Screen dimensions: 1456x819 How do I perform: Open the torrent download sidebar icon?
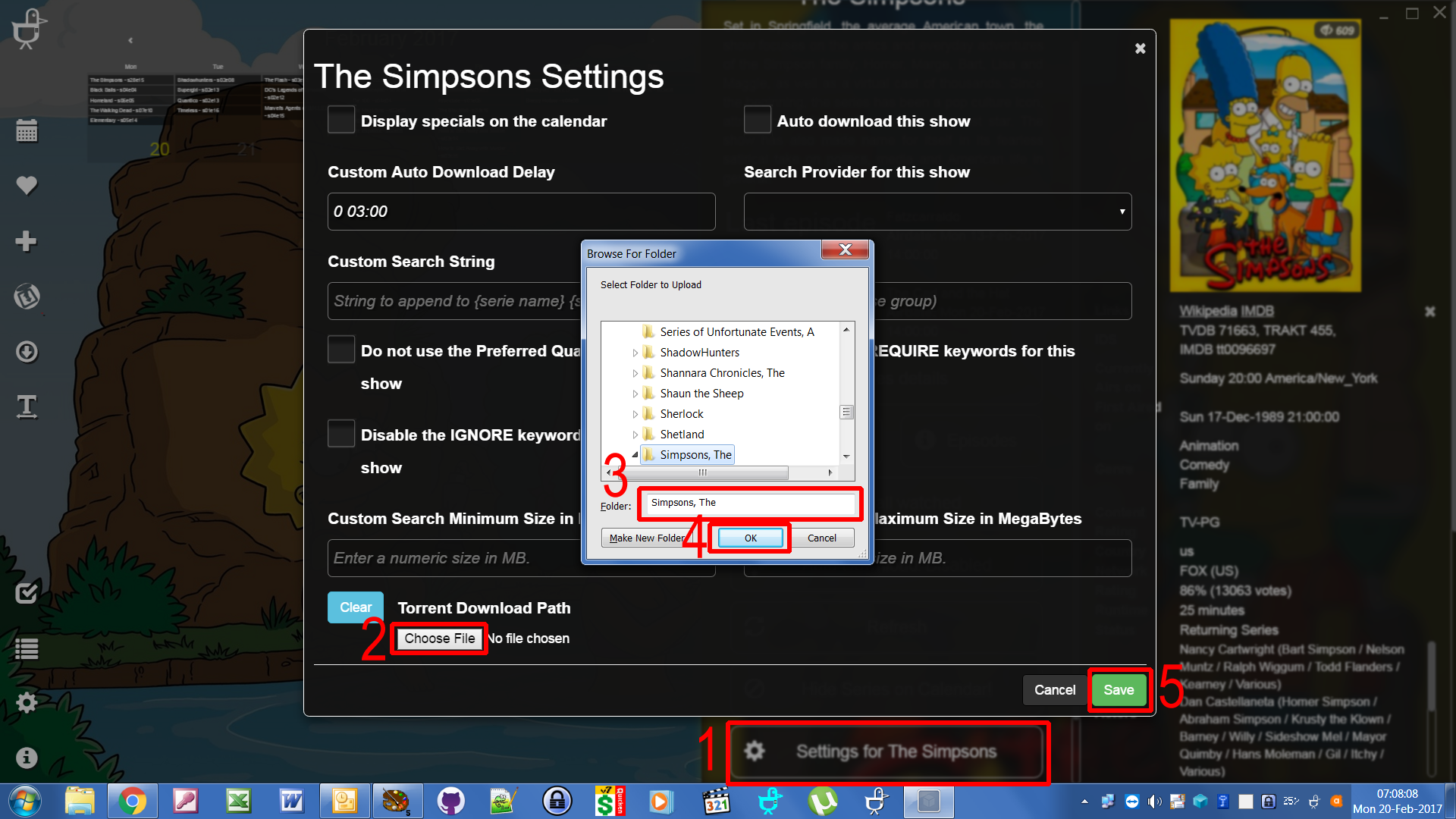pyautogui.click(x=27, y=352)
